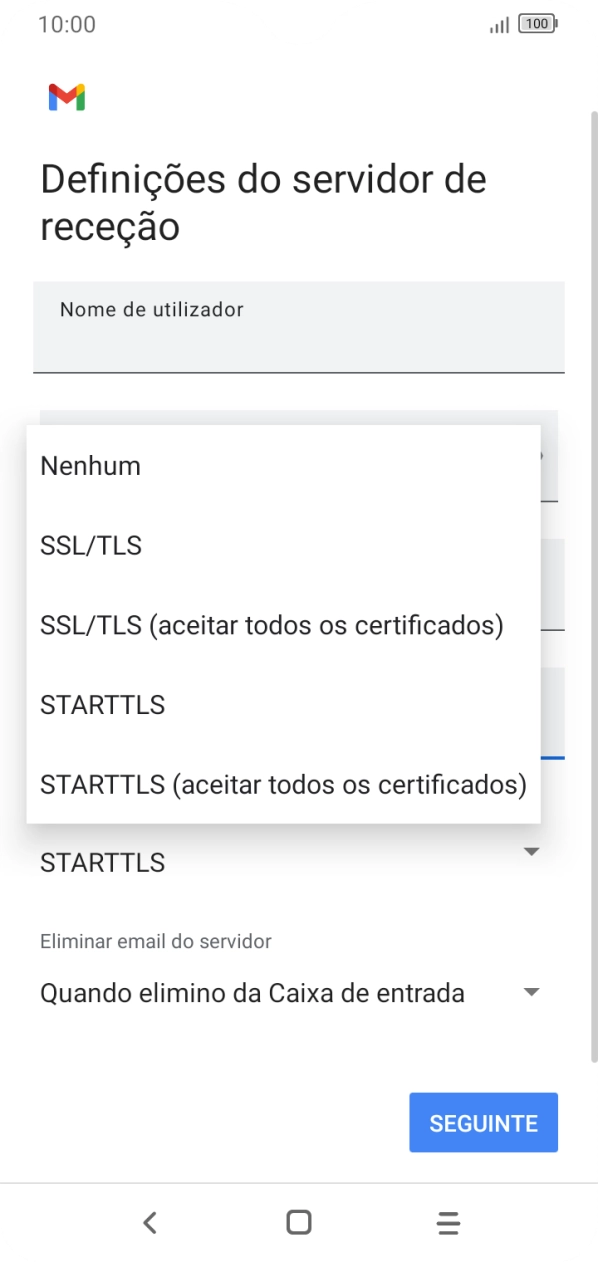The width and height of the screenshot is (598, 1262).
Task: Choose STARTTLS from the list
Action: point(102,705)
